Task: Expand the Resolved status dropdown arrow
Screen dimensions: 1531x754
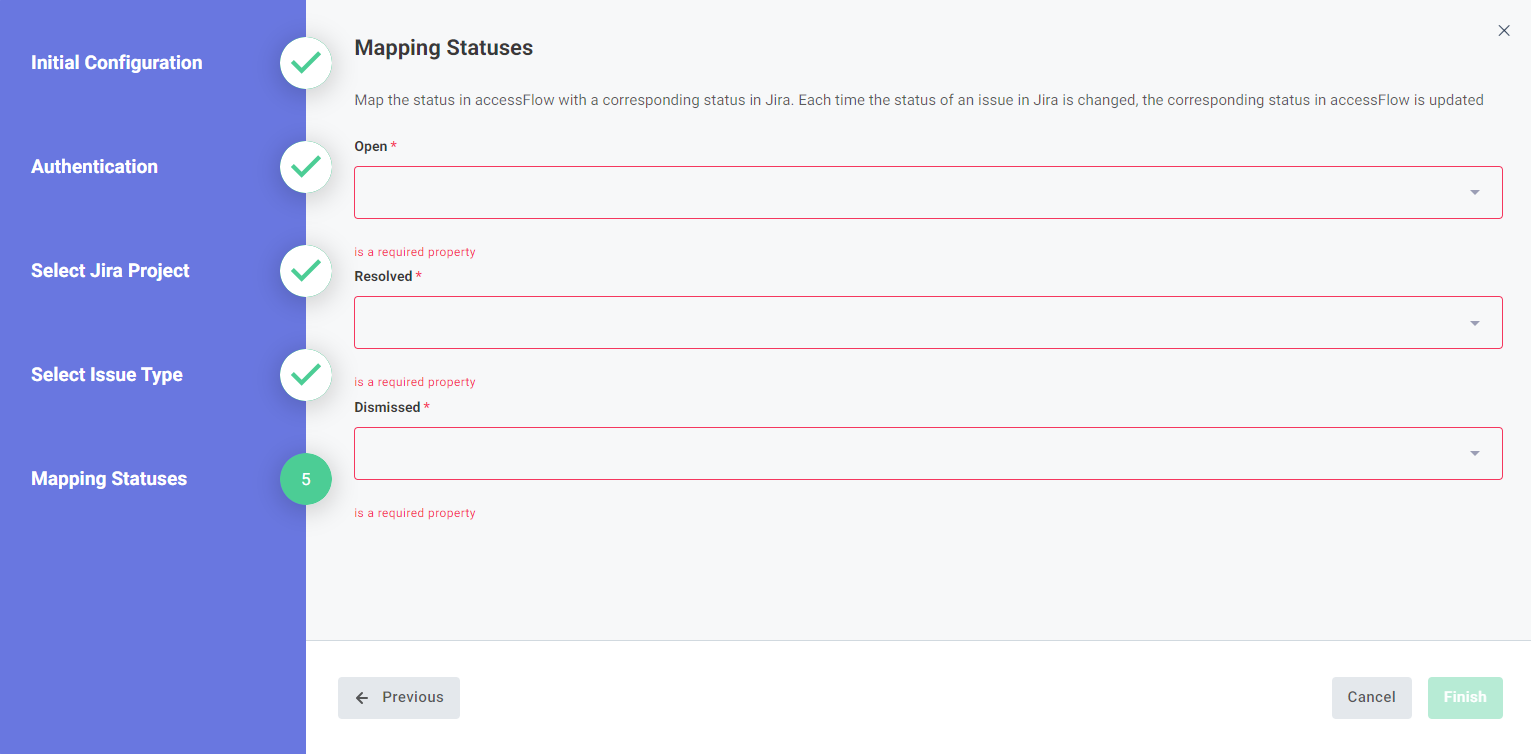Action: click(x=1474, y=323)
